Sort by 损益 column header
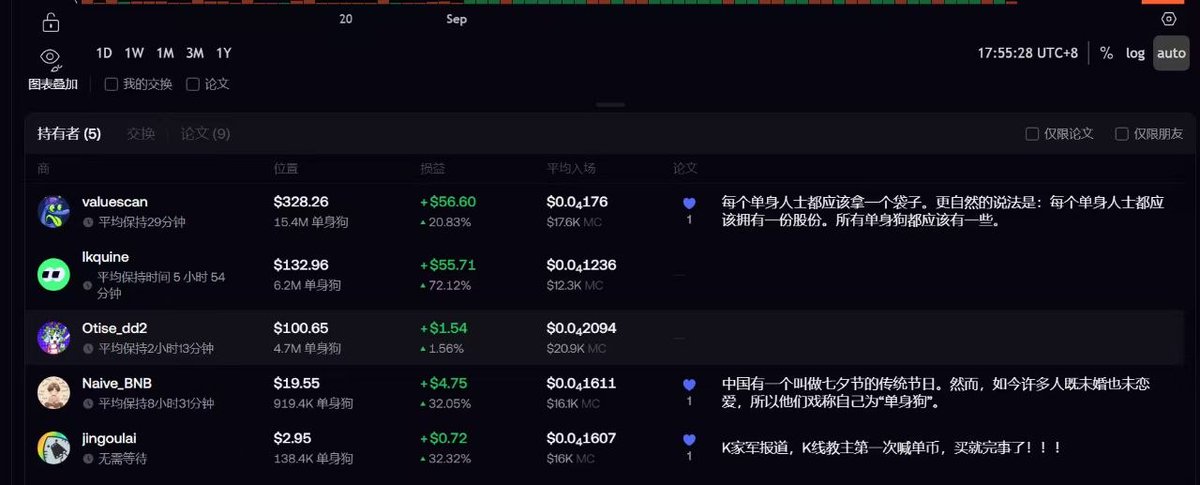1200x485 pixels. click(x=433, y=168)
